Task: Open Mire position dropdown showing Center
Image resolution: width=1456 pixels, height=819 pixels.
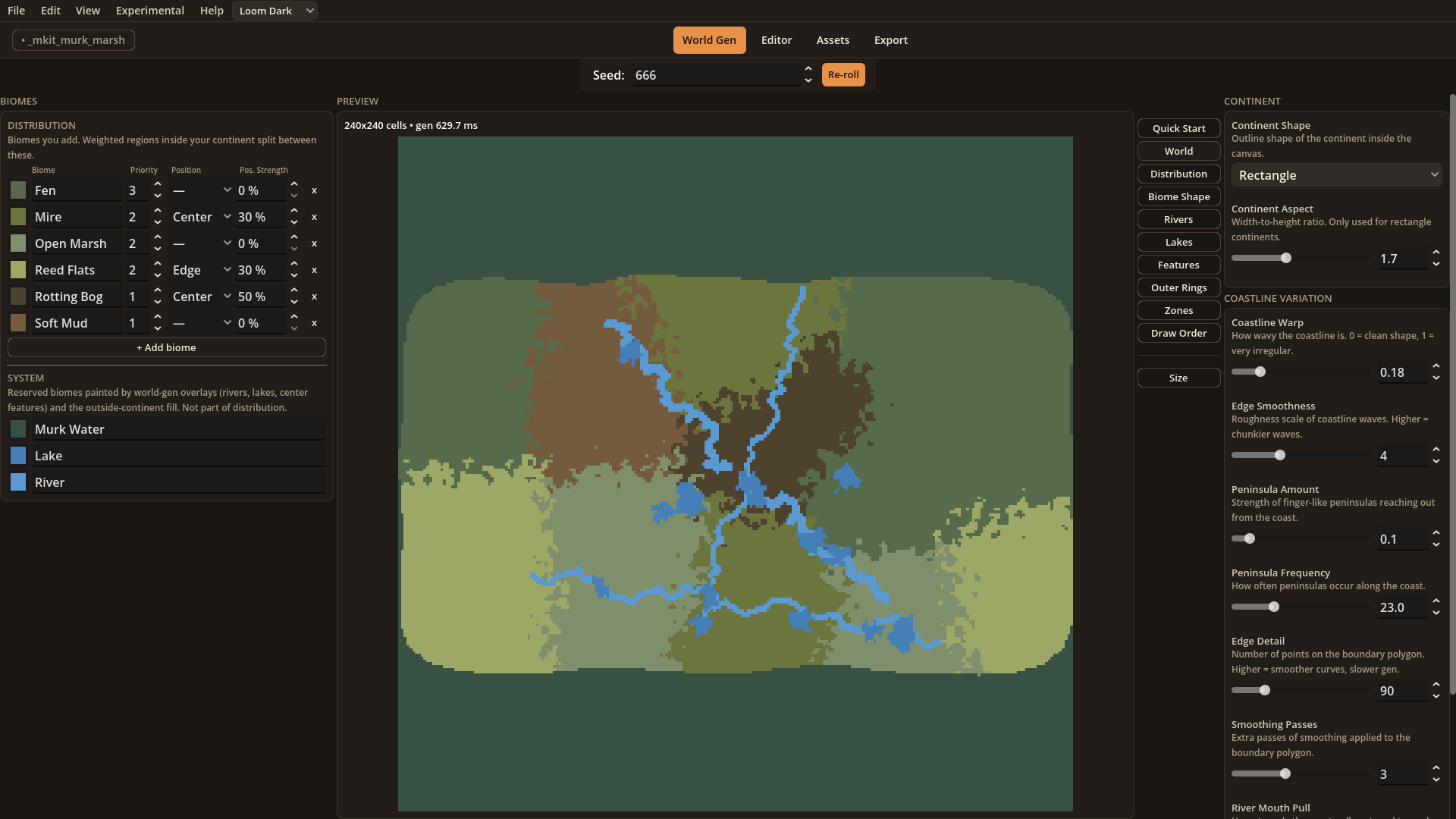Action: [201, 217]
